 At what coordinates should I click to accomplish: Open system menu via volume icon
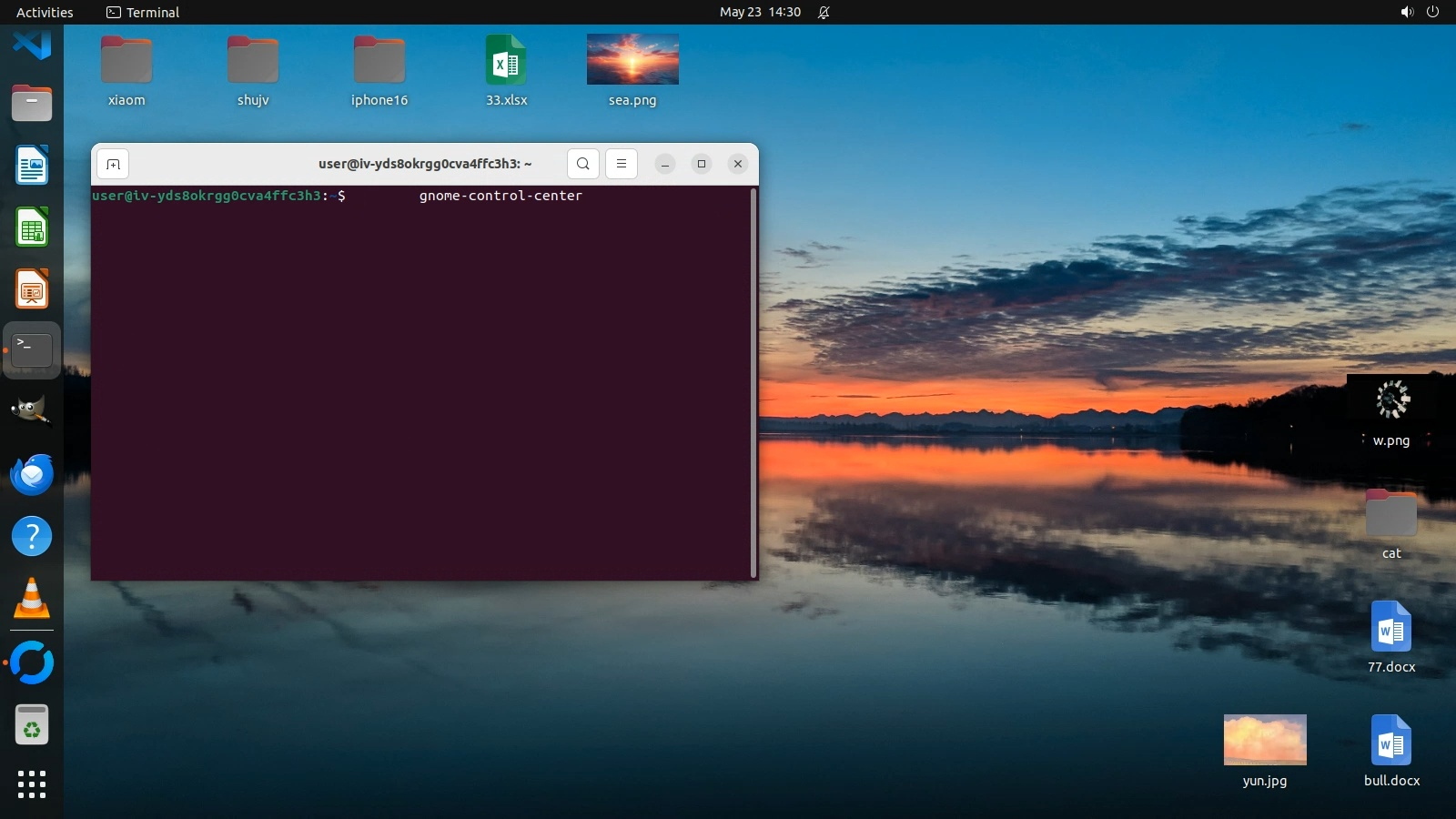tap(1407, 12)
